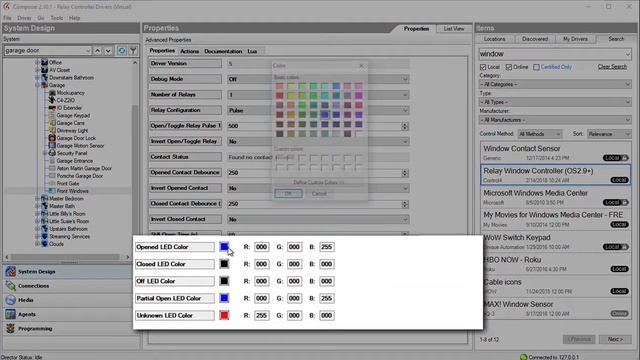Image resolution: width=640 pixels, height=360 pixels.
Task: Click Define Custom Colors button
Action: coord(319,182)
